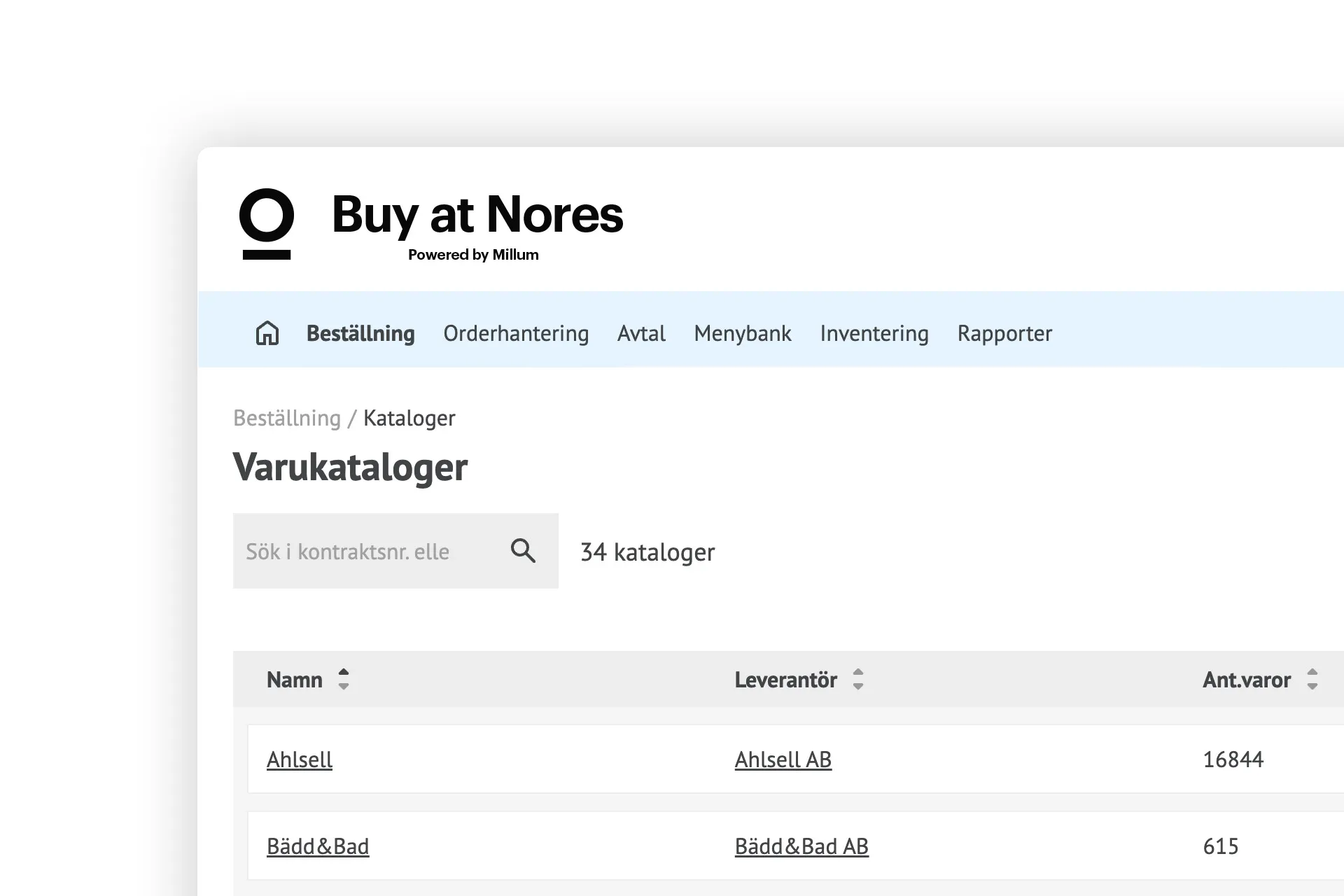Screen dimensions: 1344x896
Task: Click the magnifying glass search icon
Action: pyautogui.click(x=522, y=551)
